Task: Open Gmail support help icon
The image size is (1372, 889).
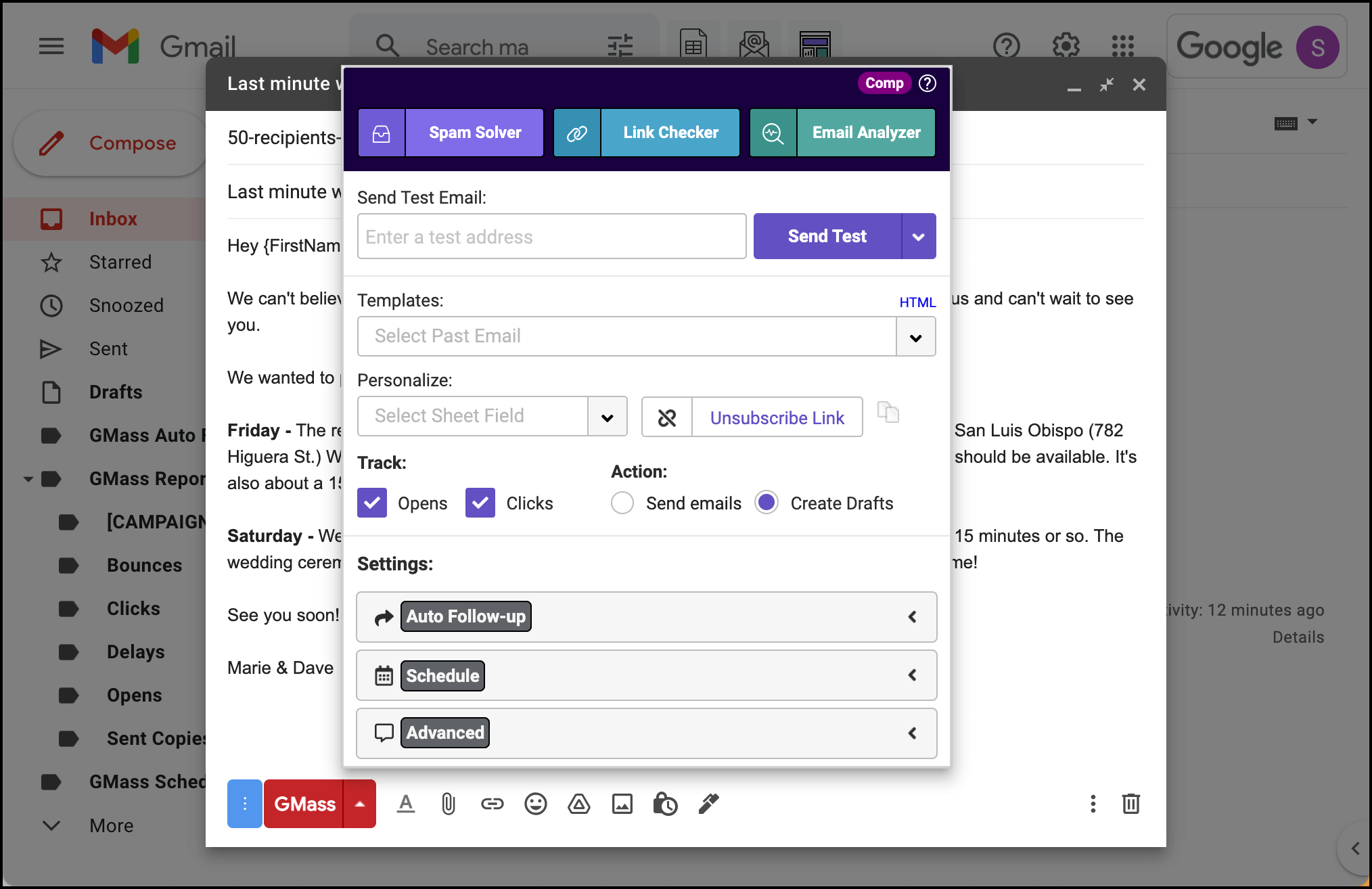Action: tap(1007, 47)
